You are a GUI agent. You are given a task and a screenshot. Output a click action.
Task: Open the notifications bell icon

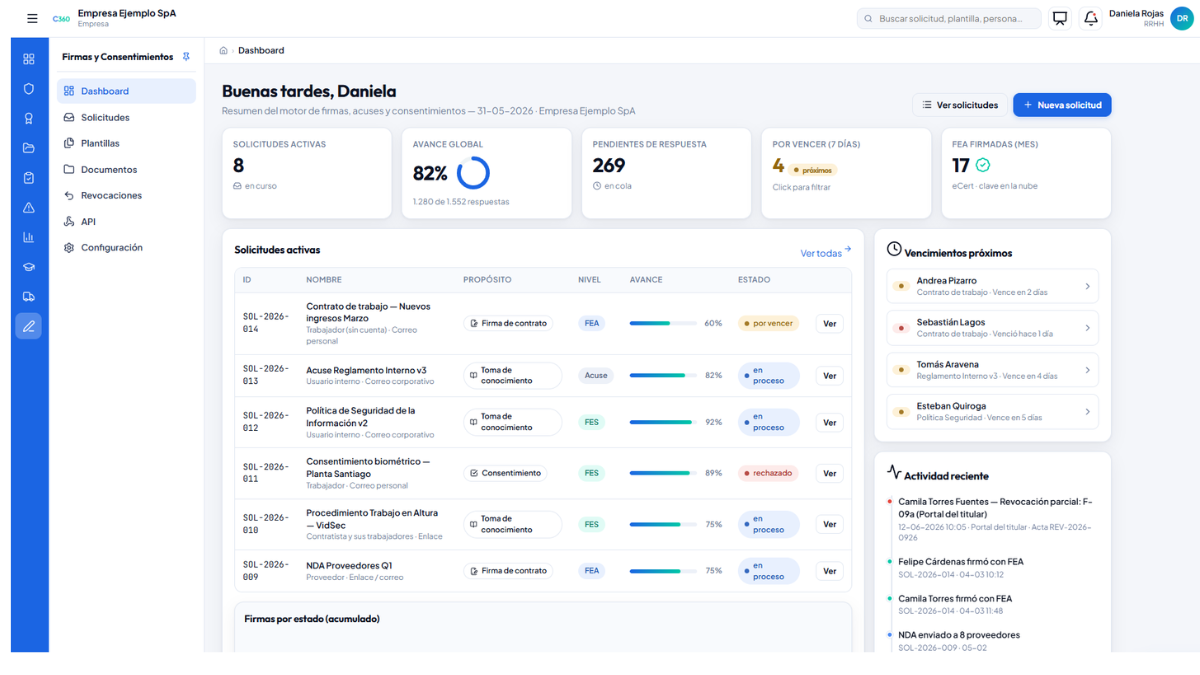[1091, 18]
